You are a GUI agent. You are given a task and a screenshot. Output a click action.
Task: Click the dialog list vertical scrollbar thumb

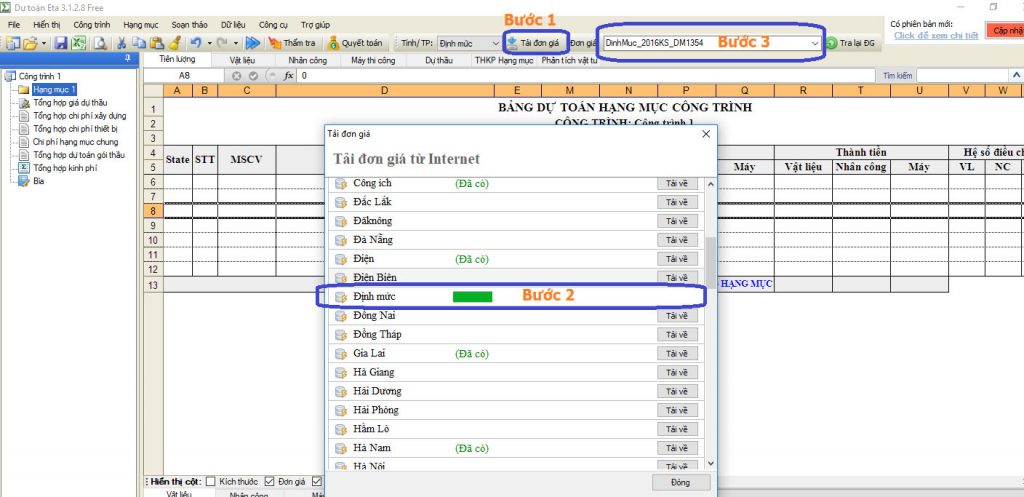[x=711, y=261]
